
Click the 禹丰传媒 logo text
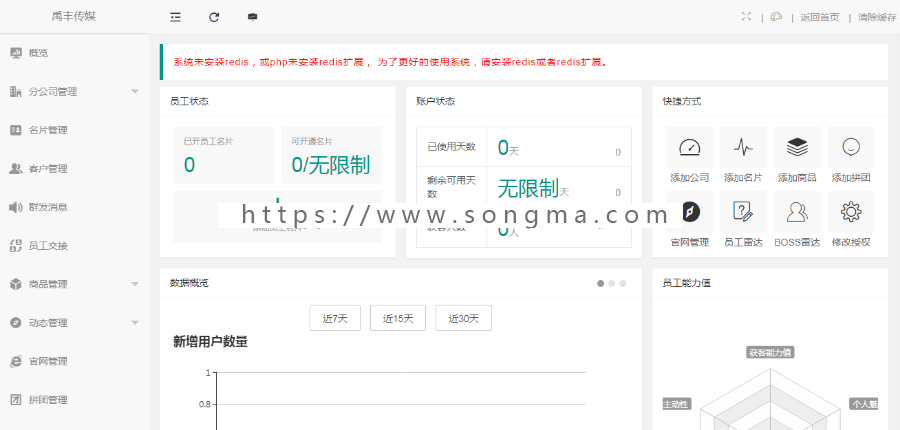[x=74, y=16]
